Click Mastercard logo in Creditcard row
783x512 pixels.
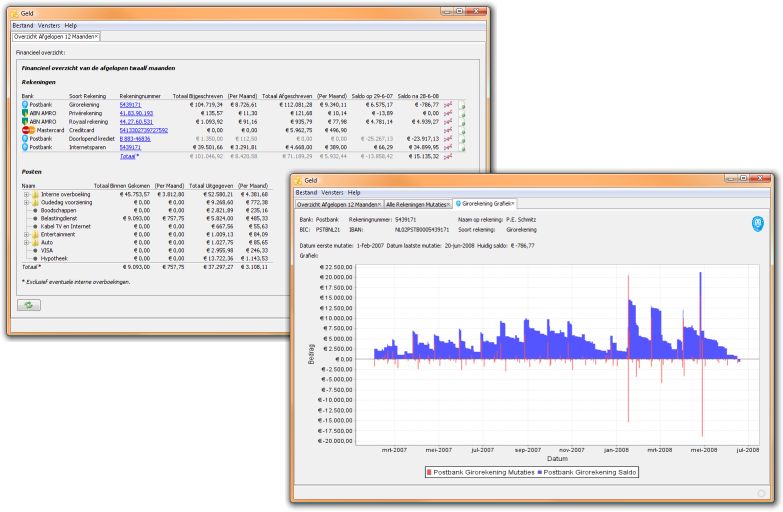[x=28, y=130]
